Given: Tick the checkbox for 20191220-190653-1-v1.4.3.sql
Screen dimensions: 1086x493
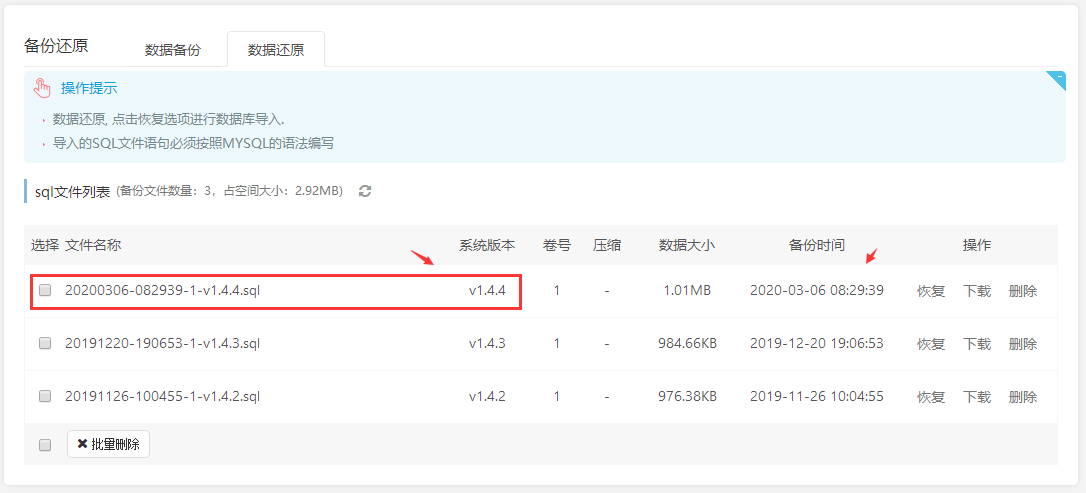Looking at the screenshot, I should 45,343.
